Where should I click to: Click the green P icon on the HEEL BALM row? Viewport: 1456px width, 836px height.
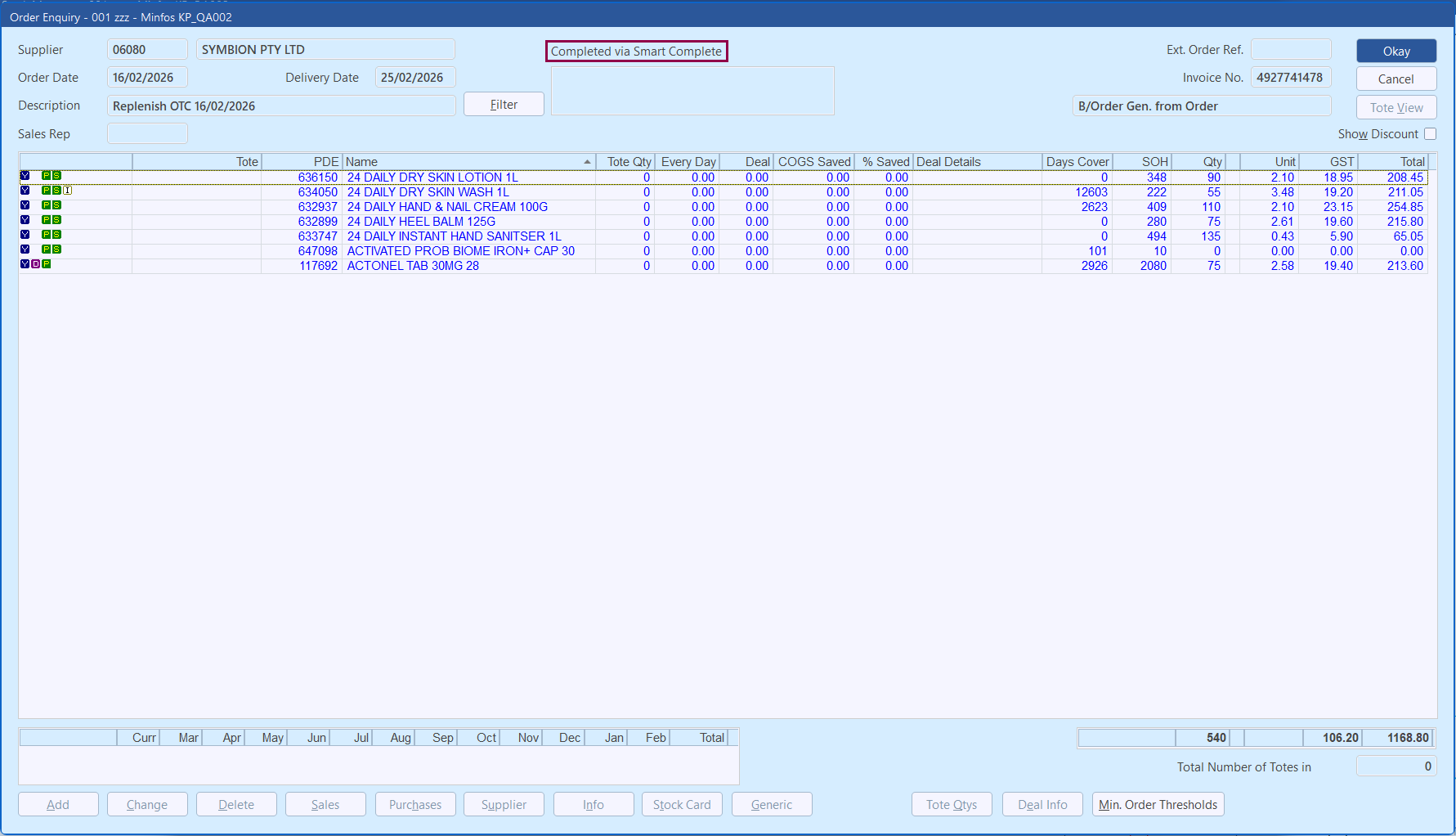pos(47,220)
